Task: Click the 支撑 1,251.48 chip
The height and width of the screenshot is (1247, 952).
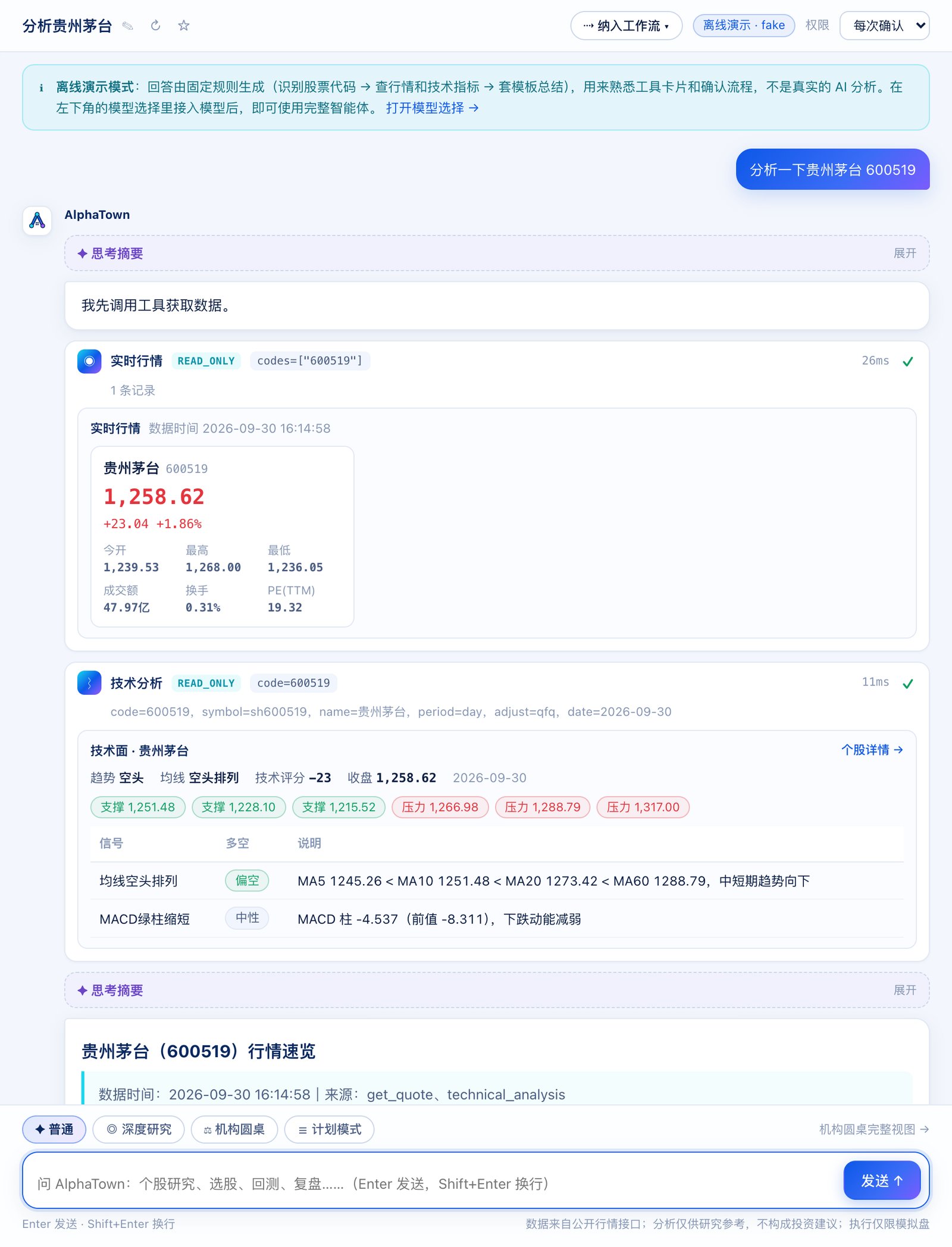Action: pos(138,807)
